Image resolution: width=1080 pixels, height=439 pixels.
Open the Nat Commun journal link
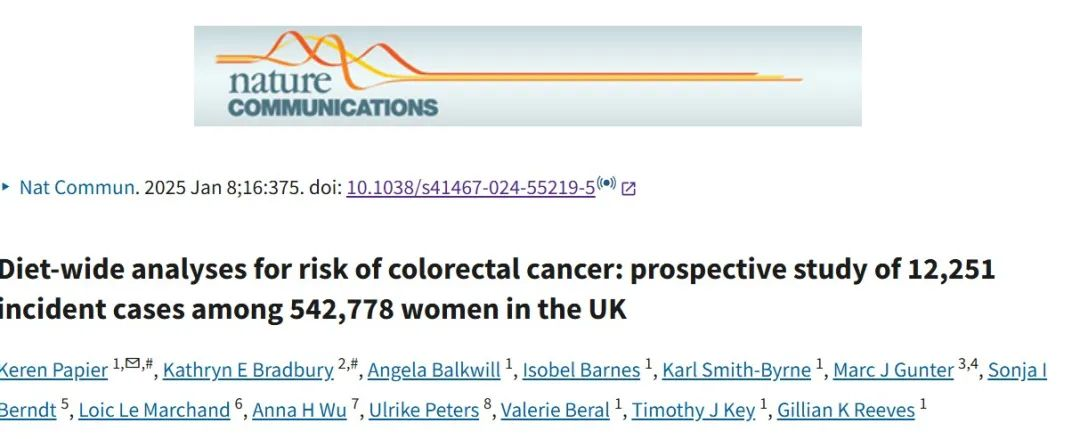[x=77, y=188]
